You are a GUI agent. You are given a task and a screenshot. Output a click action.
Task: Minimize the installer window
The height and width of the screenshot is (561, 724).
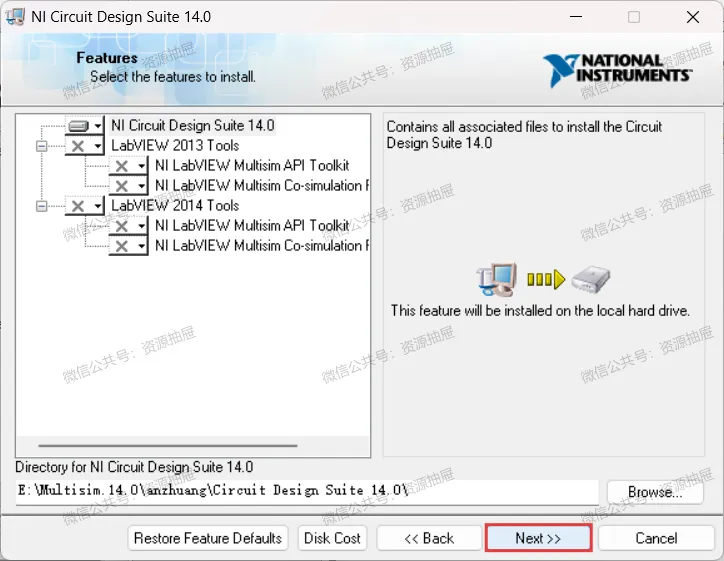(x=576, y=17)
